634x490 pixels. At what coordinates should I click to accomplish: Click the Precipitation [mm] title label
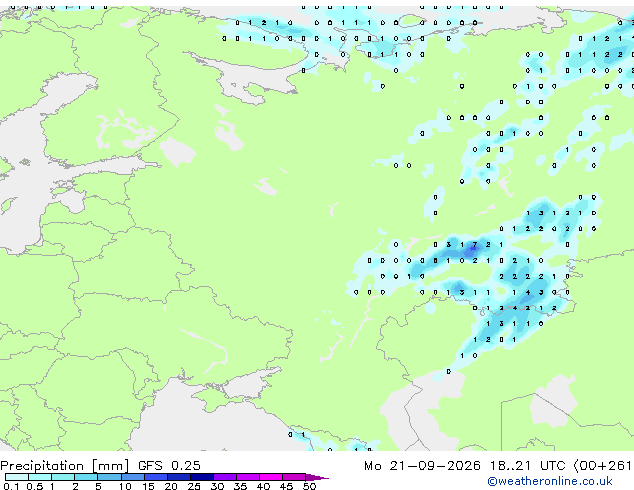[65, 466]
